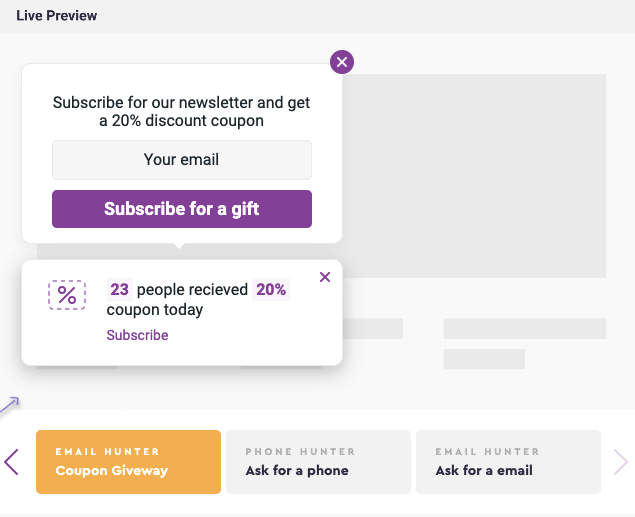Select the Ask for a email template

[508, 462]
